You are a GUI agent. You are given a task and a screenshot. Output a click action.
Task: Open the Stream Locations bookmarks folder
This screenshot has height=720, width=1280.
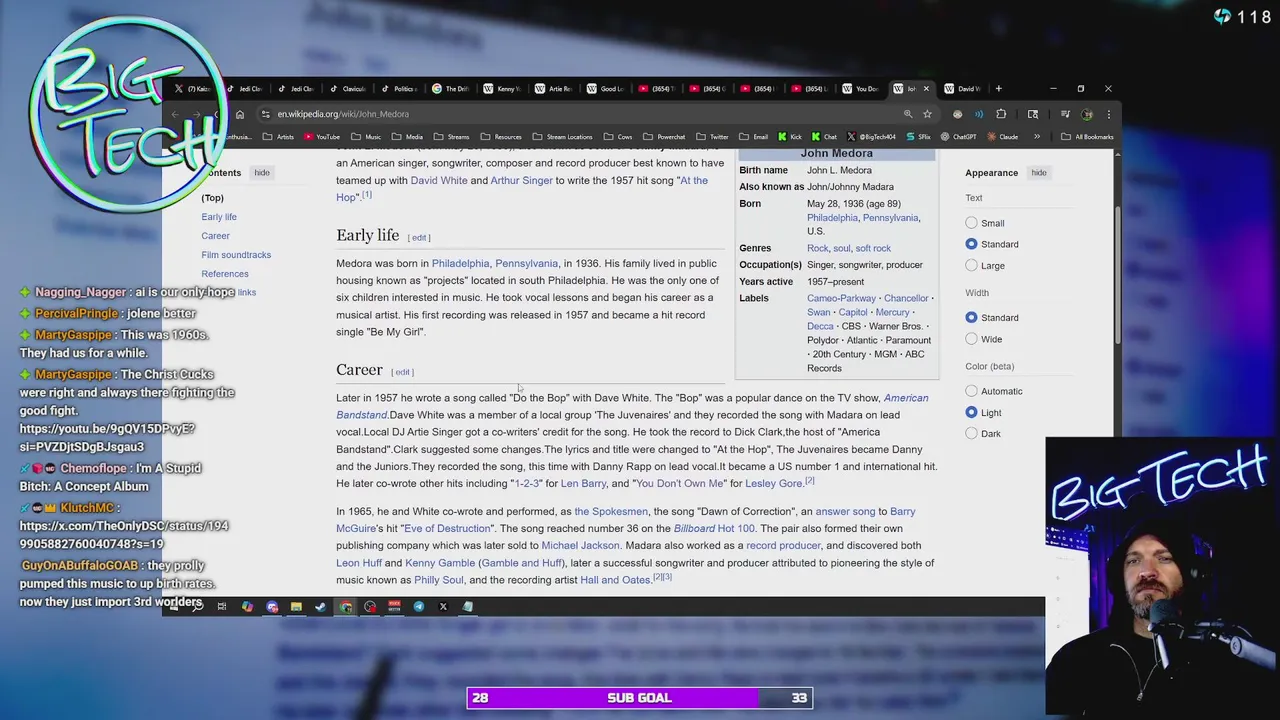tap(563, 137)
